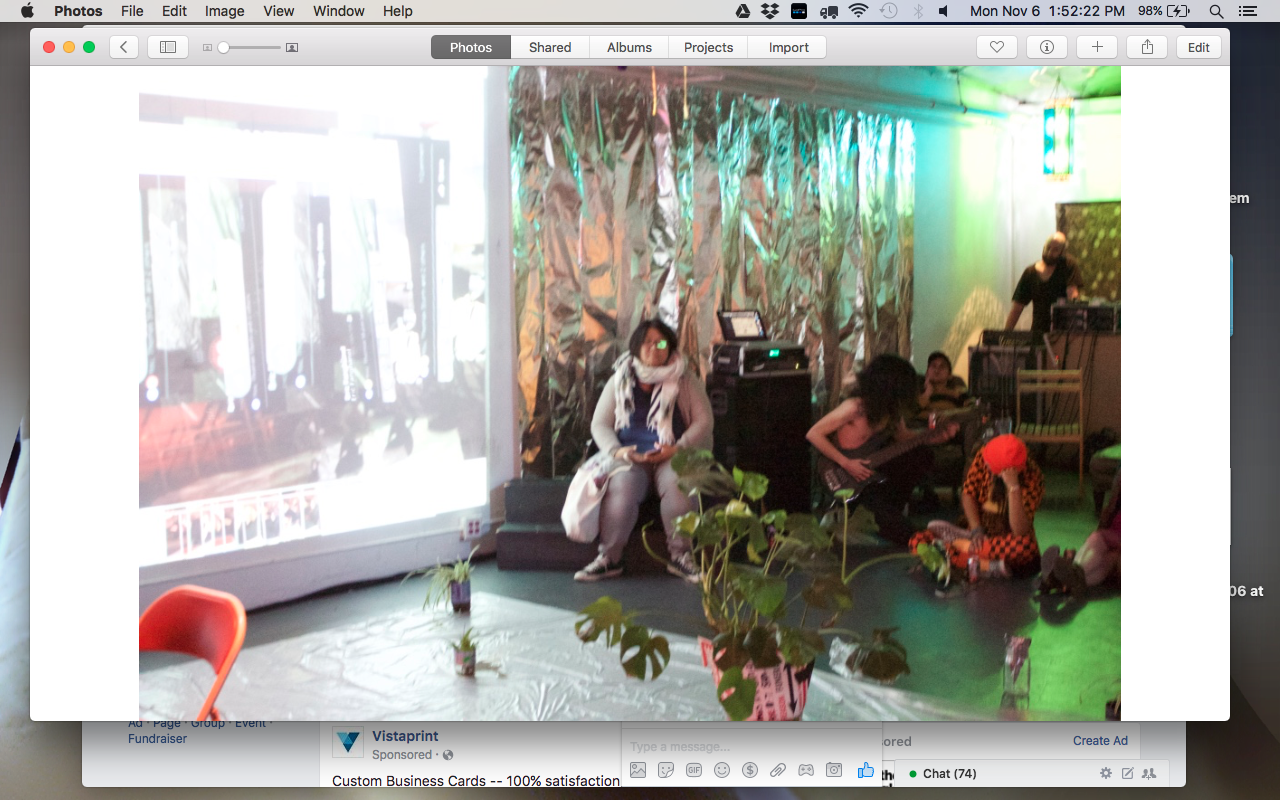Open the File menu
Image resolution: width=1280 pixels, height=800 pixels.
click(x=132, y=11)
